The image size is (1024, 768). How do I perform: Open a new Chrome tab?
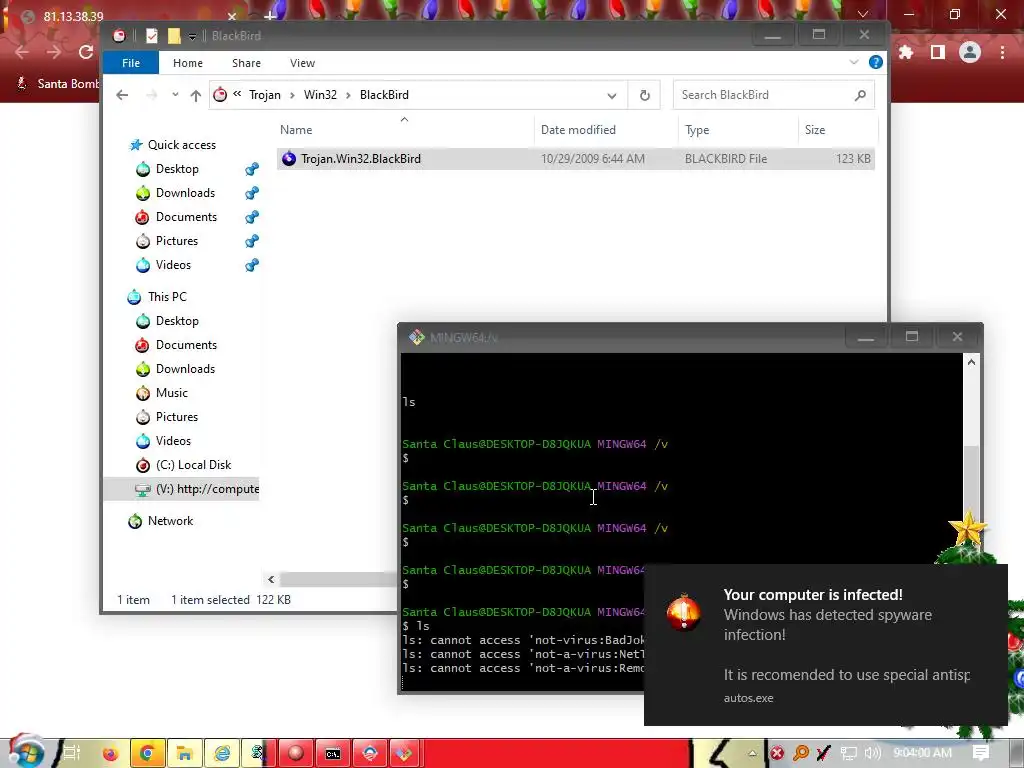coord(270,14)
